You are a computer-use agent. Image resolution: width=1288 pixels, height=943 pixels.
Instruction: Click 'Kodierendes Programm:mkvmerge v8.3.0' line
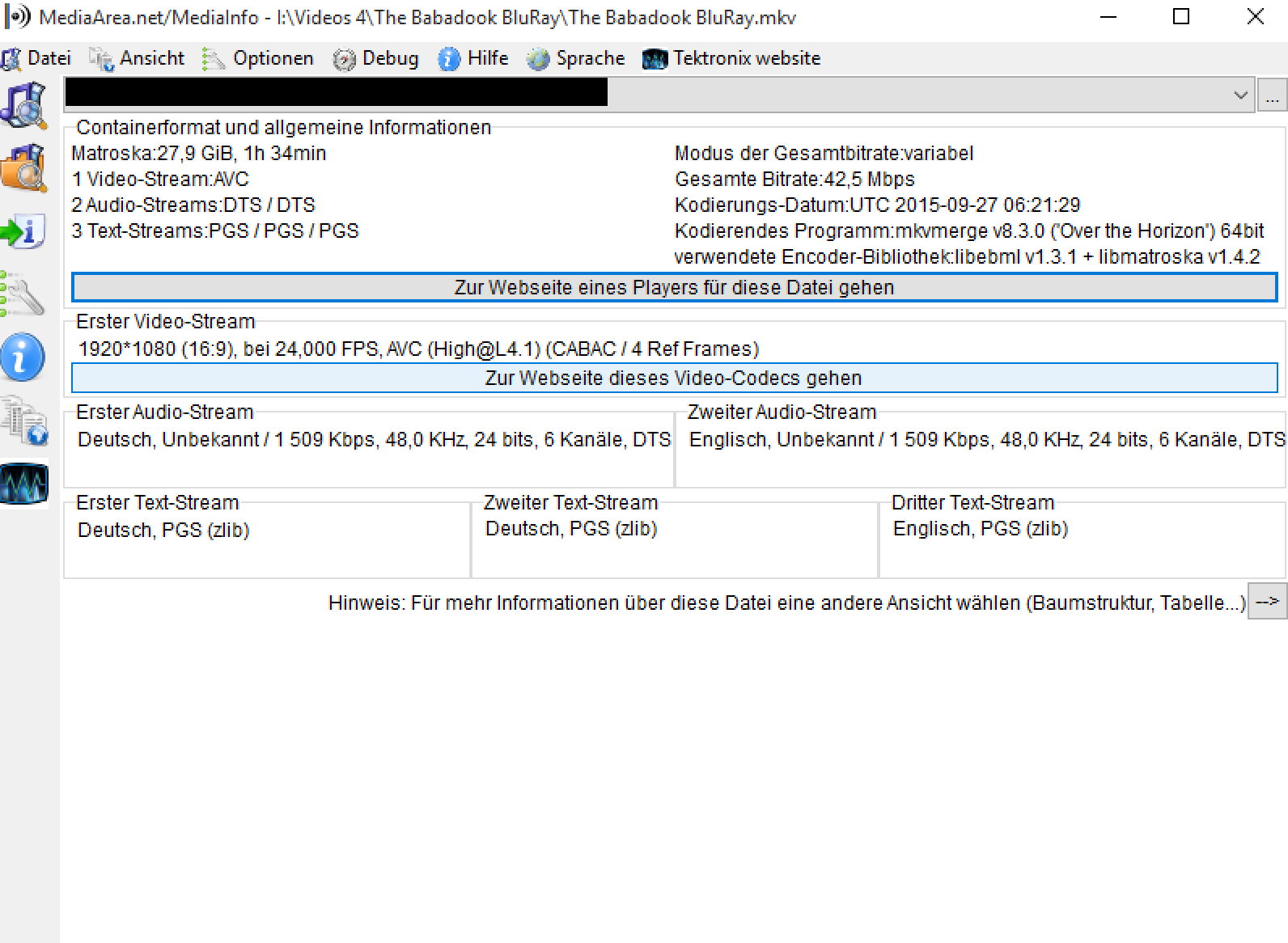(x=969, y=230)
